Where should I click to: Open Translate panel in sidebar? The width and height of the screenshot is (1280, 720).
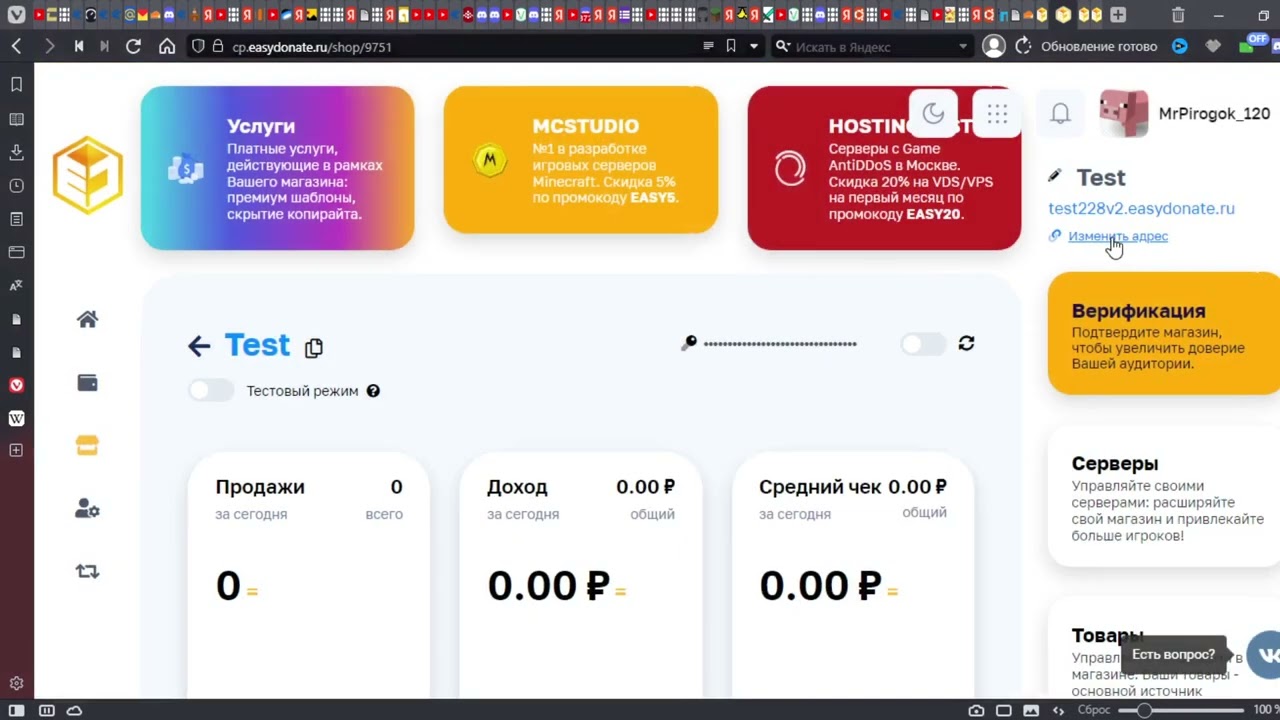[x=16, y=285]
